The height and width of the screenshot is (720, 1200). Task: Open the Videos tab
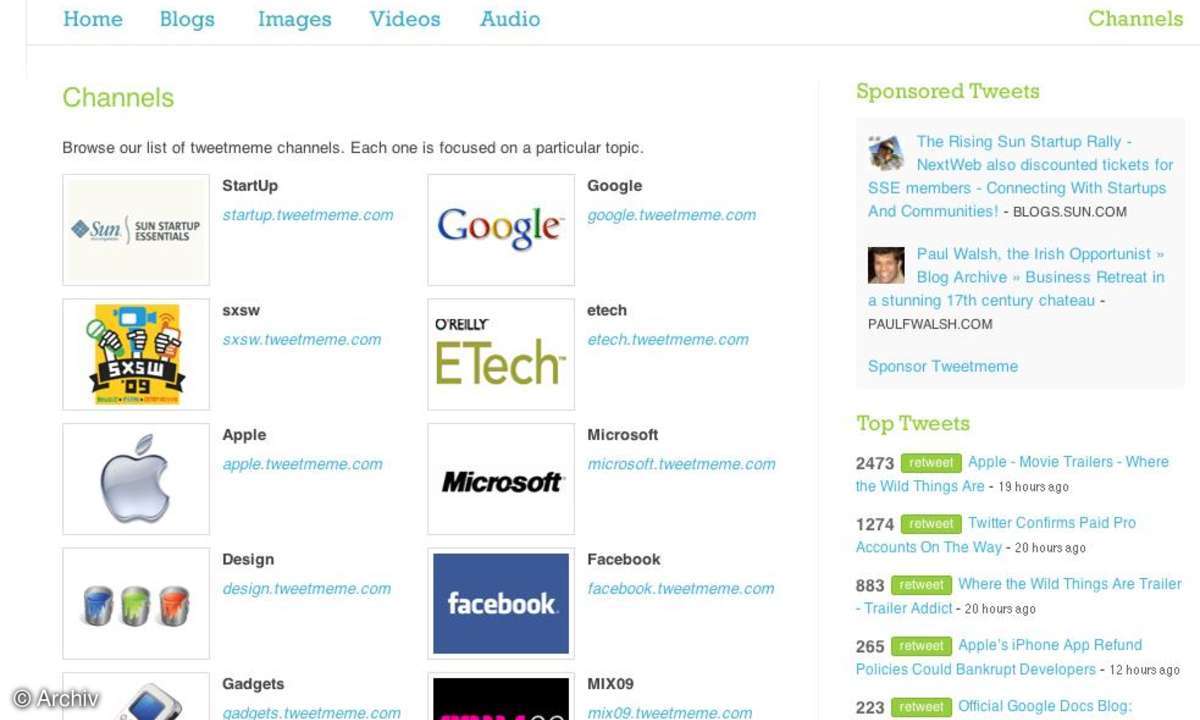click(405, 19)
